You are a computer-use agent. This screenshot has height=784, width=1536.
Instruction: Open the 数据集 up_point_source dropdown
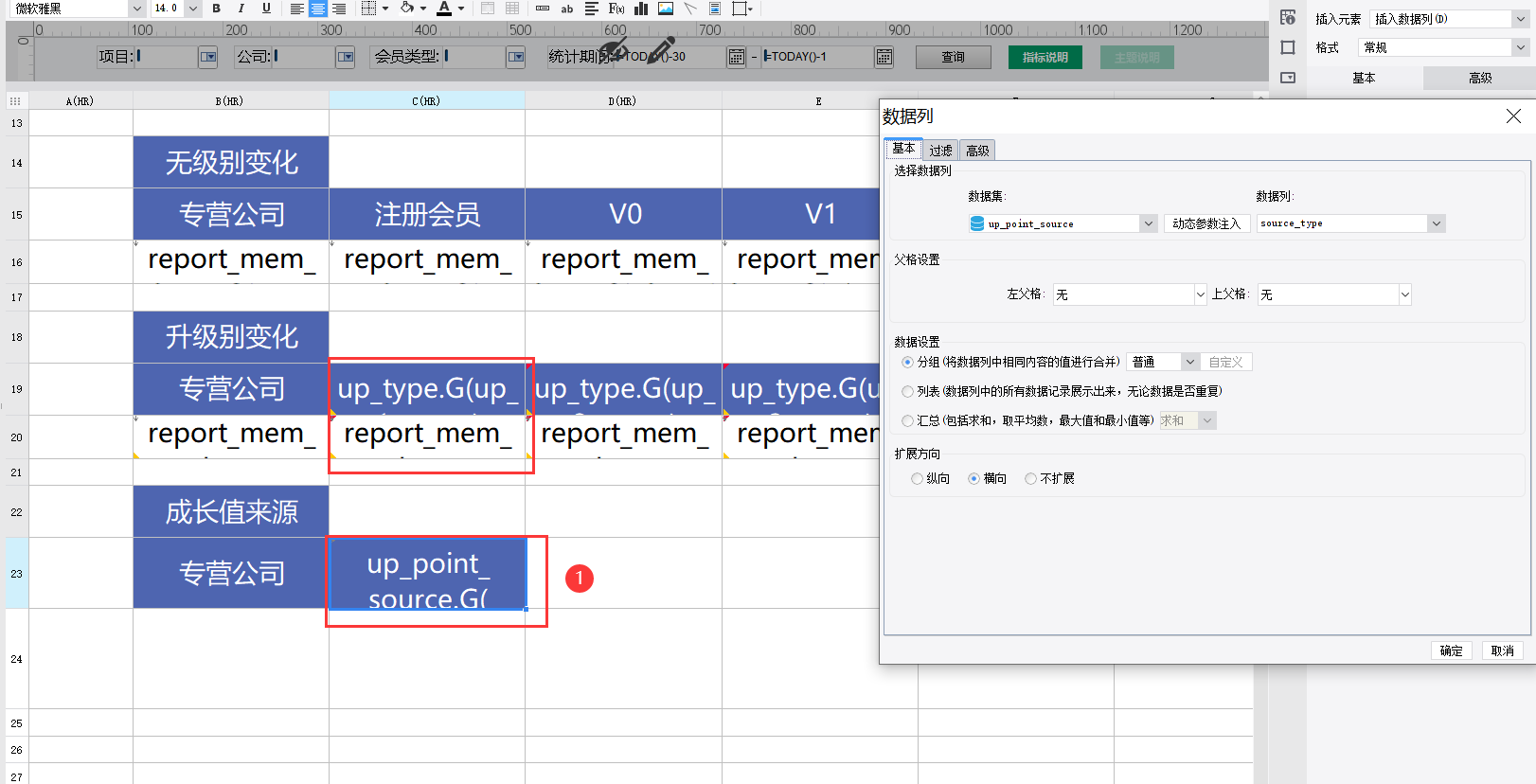point(1149,223)
